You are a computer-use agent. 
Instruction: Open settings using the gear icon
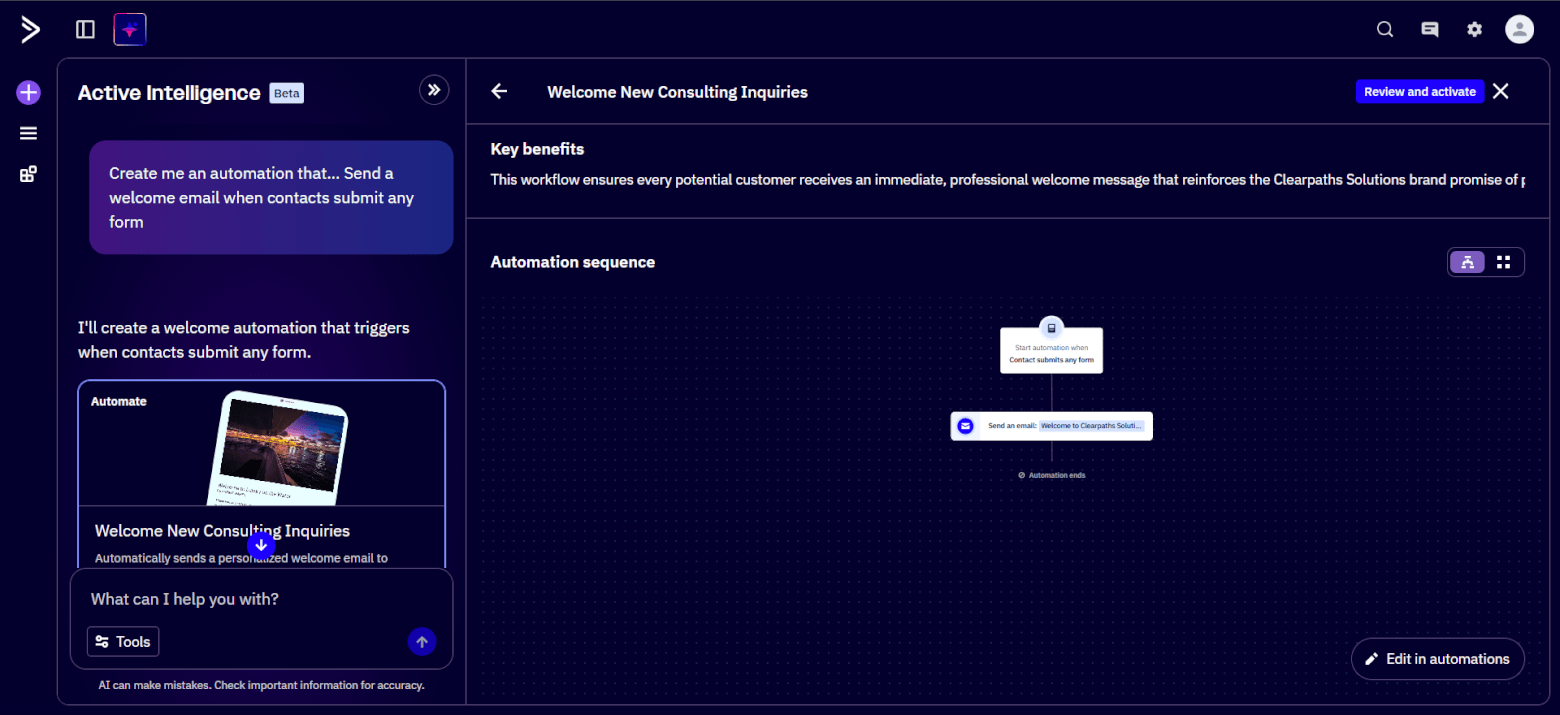(x=1474, y=29)
